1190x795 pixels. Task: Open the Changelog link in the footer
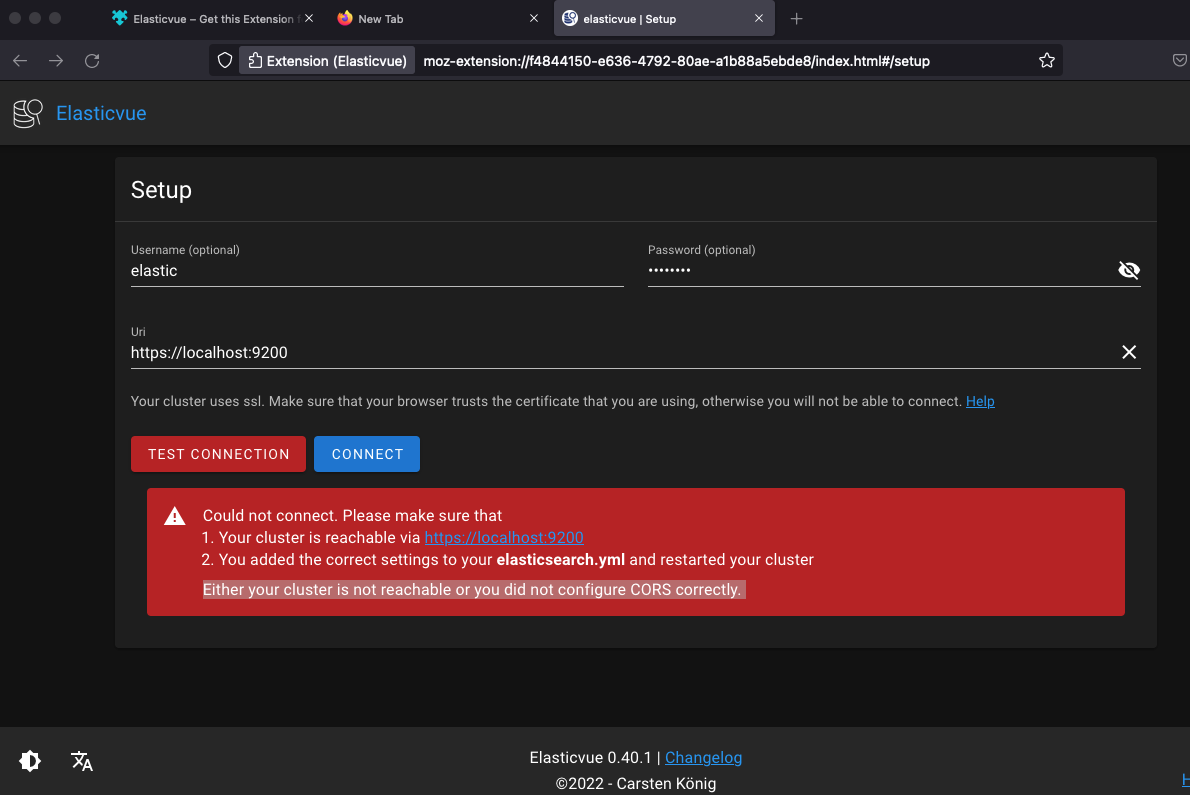[x=703, y=757]
